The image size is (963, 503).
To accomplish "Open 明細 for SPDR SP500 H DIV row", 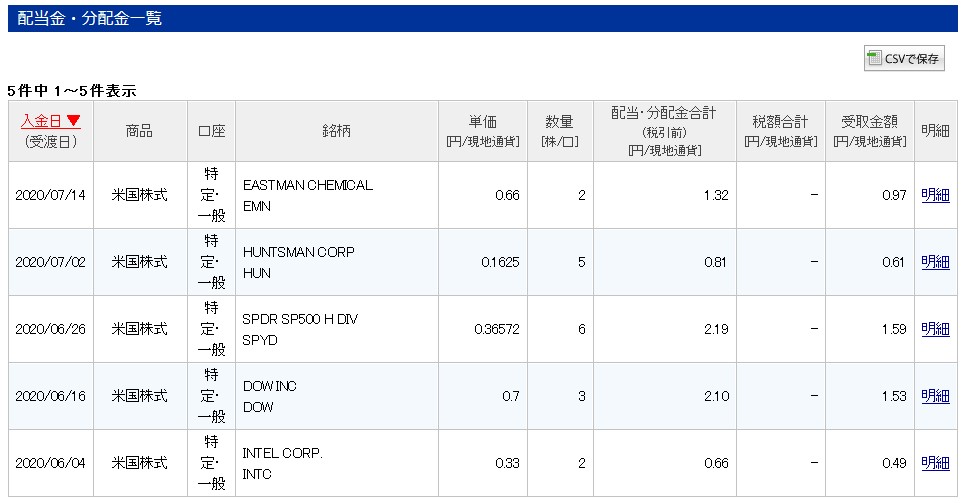I will (935, 329).
